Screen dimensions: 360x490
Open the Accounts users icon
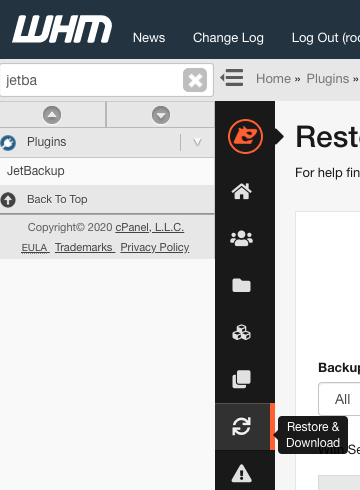242,238
